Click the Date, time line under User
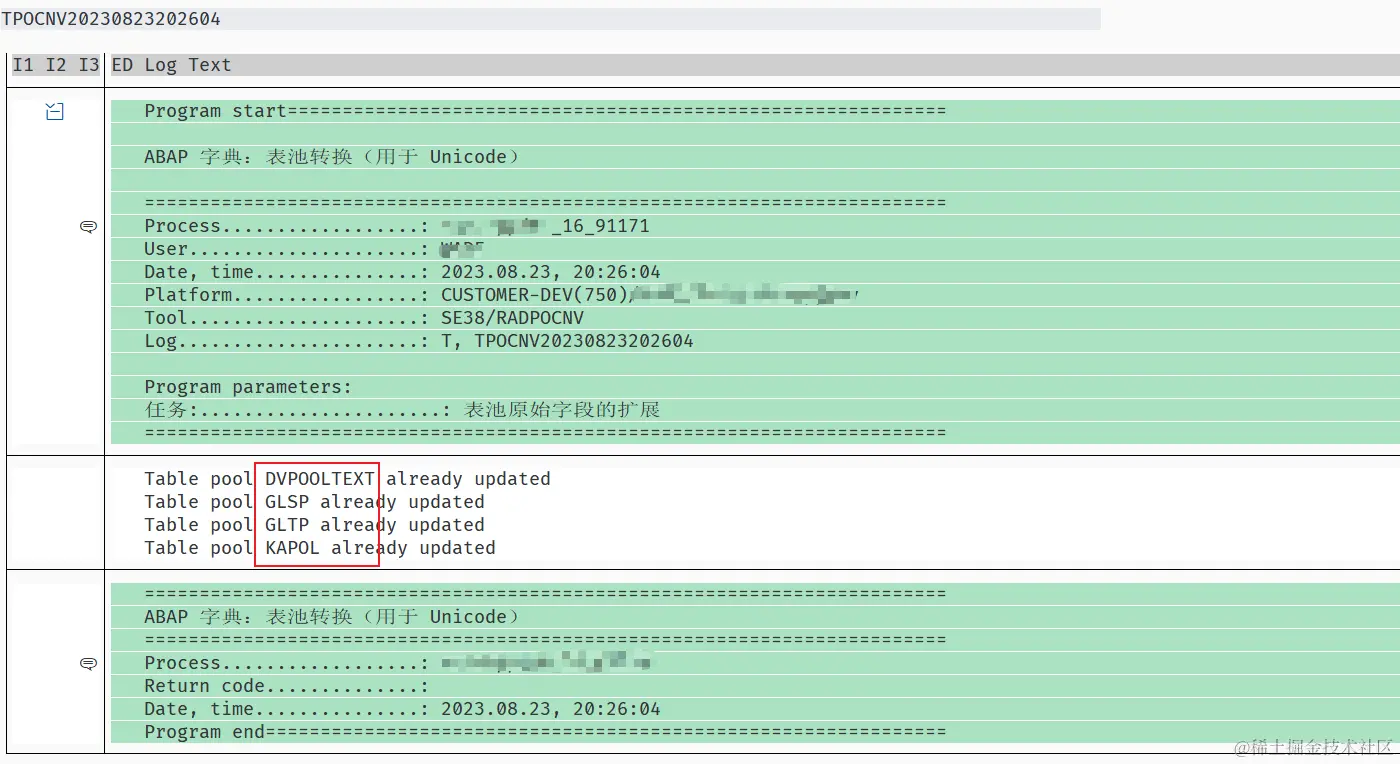Image resolution: width=1400 pixels, height=764 pixels. point(402,272)
